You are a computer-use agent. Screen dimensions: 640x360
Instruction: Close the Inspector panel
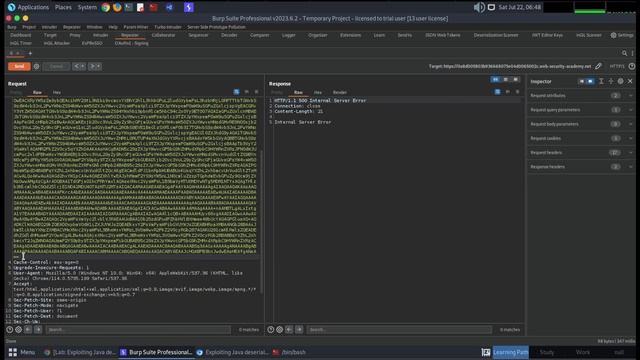(x=630, y=81)
